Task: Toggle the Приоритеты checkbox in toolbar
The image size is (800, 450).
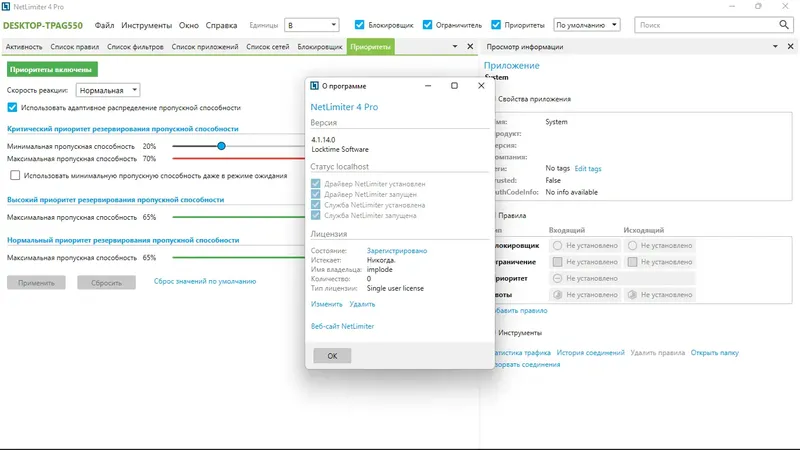Action: point(496,24)
